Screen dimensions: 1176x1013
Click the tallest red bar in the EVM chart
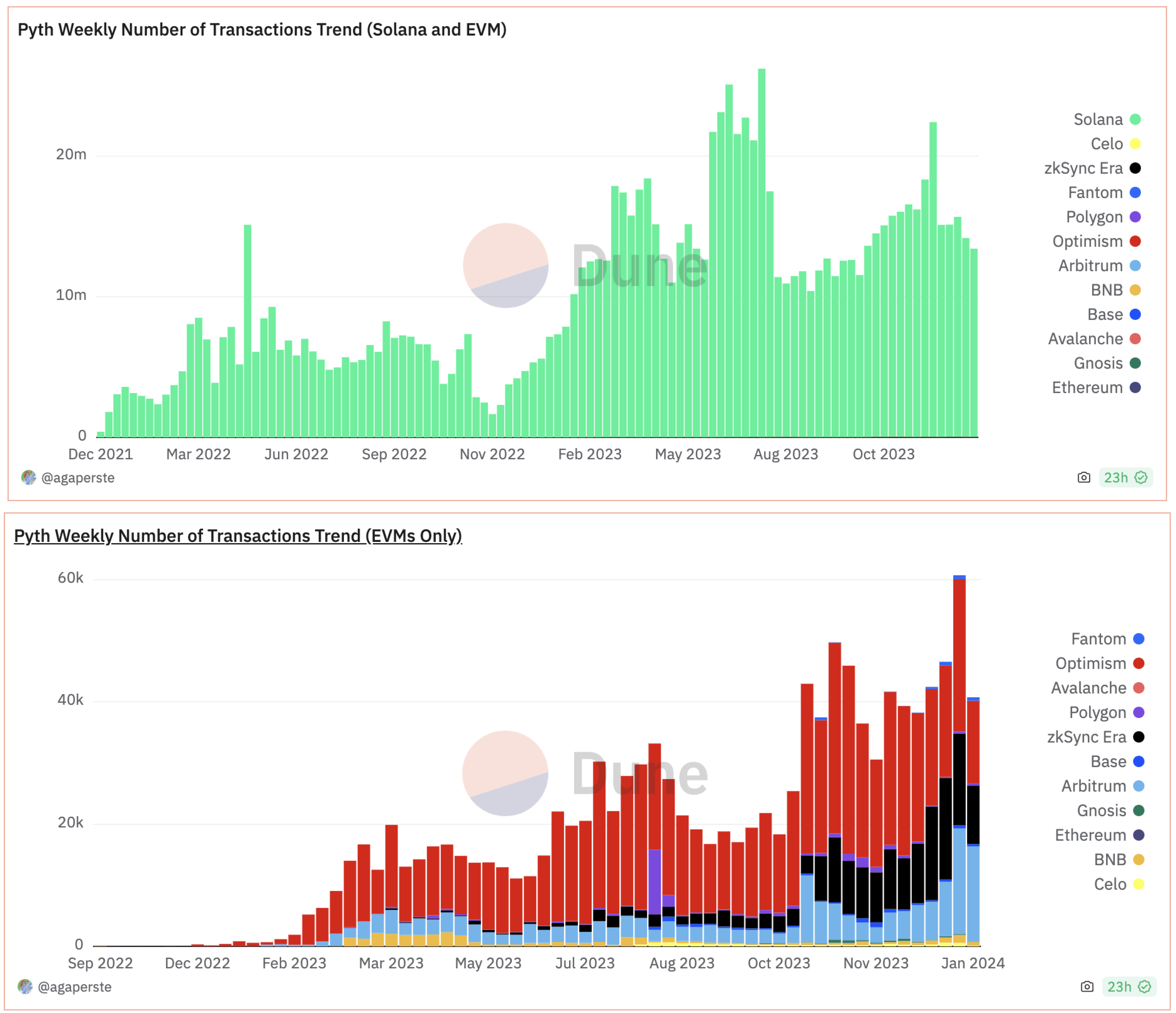[x=959, y=653]
